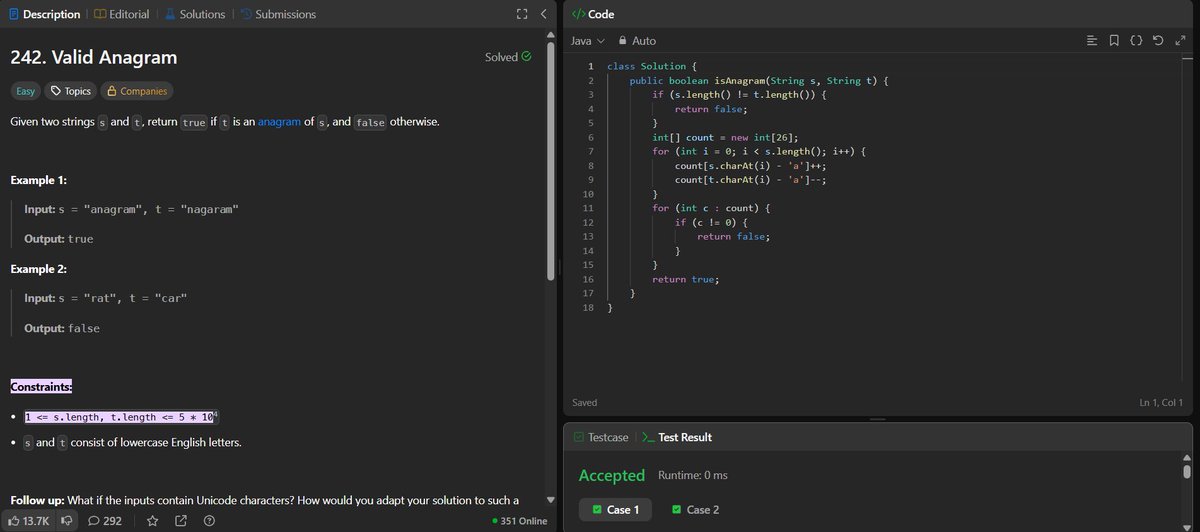Select the Case 2 result
This screenshot has width=1200, height=532.
[696, 510]
